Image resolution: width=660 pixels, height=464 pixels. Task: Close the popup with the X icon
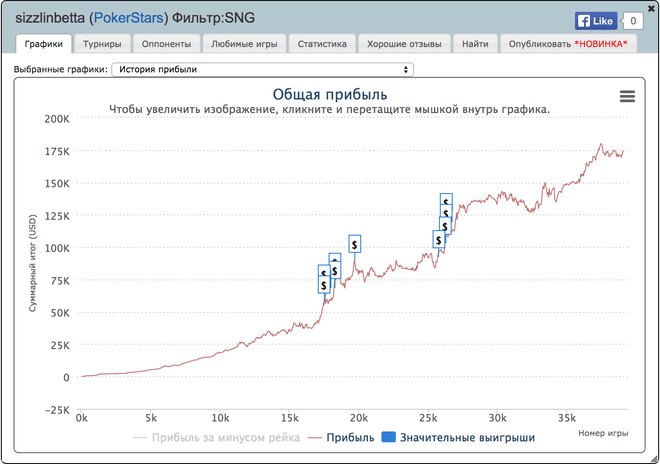652,8
